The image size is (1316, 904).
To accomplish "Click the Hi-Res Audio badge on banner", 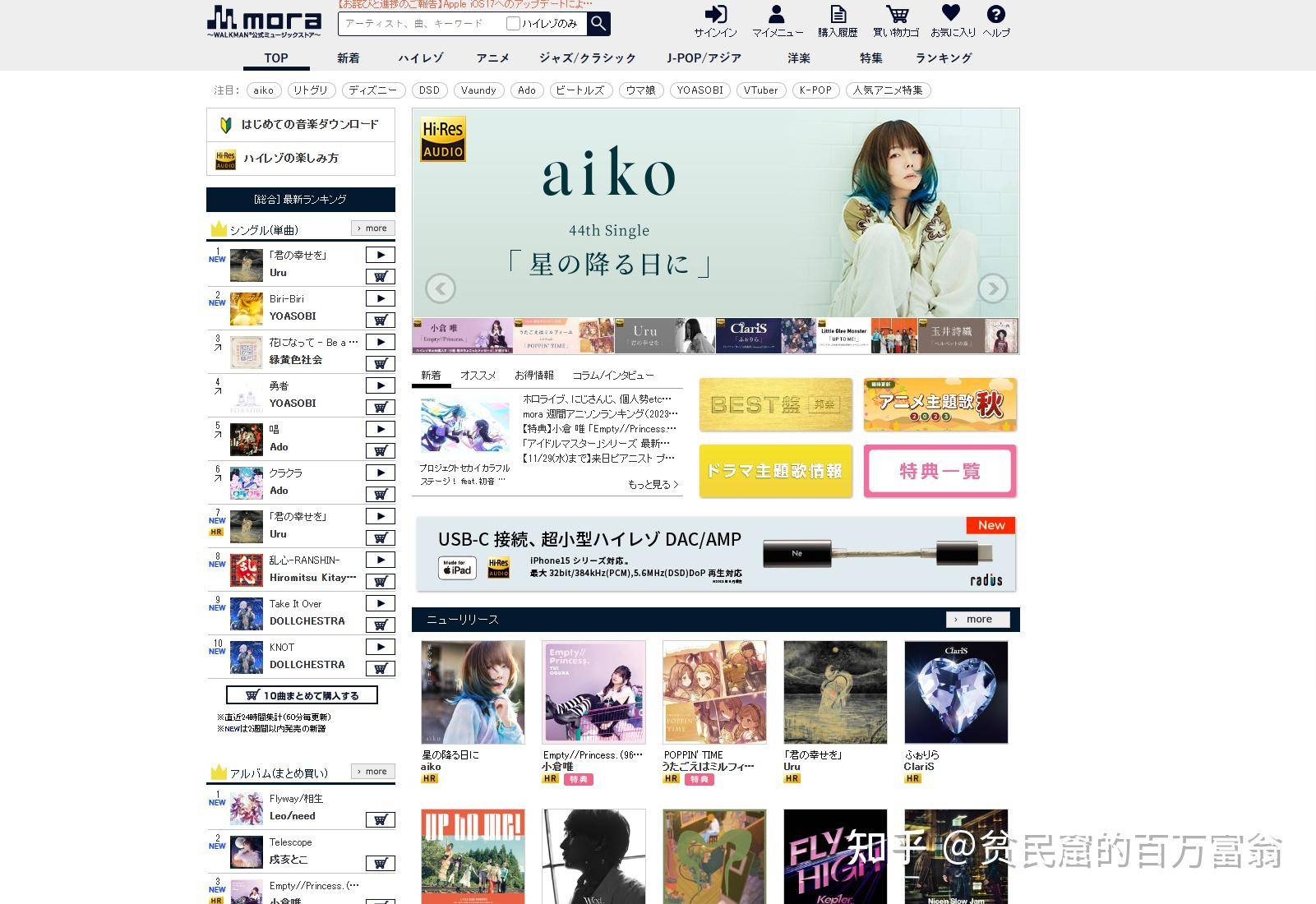I will (443, 139).
